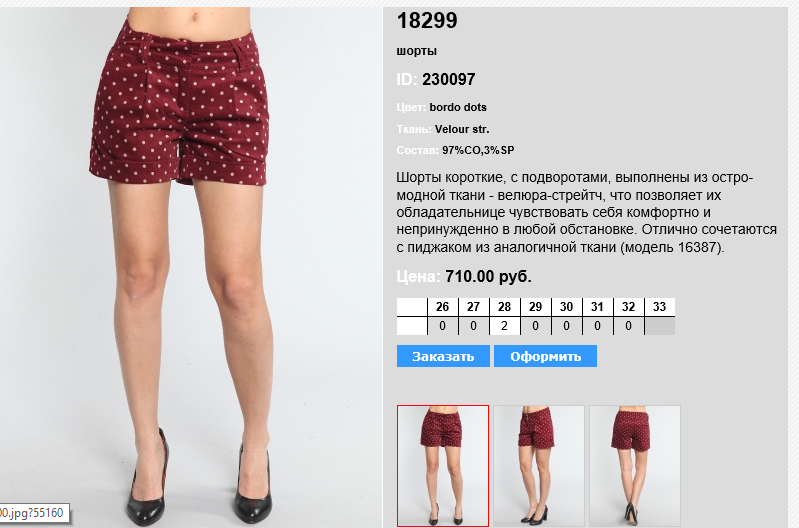The height and width of the screenshot is (528, 799).
Task: Click the blue Заказать button
Action: pyautogui.click(x=443, y=356)
